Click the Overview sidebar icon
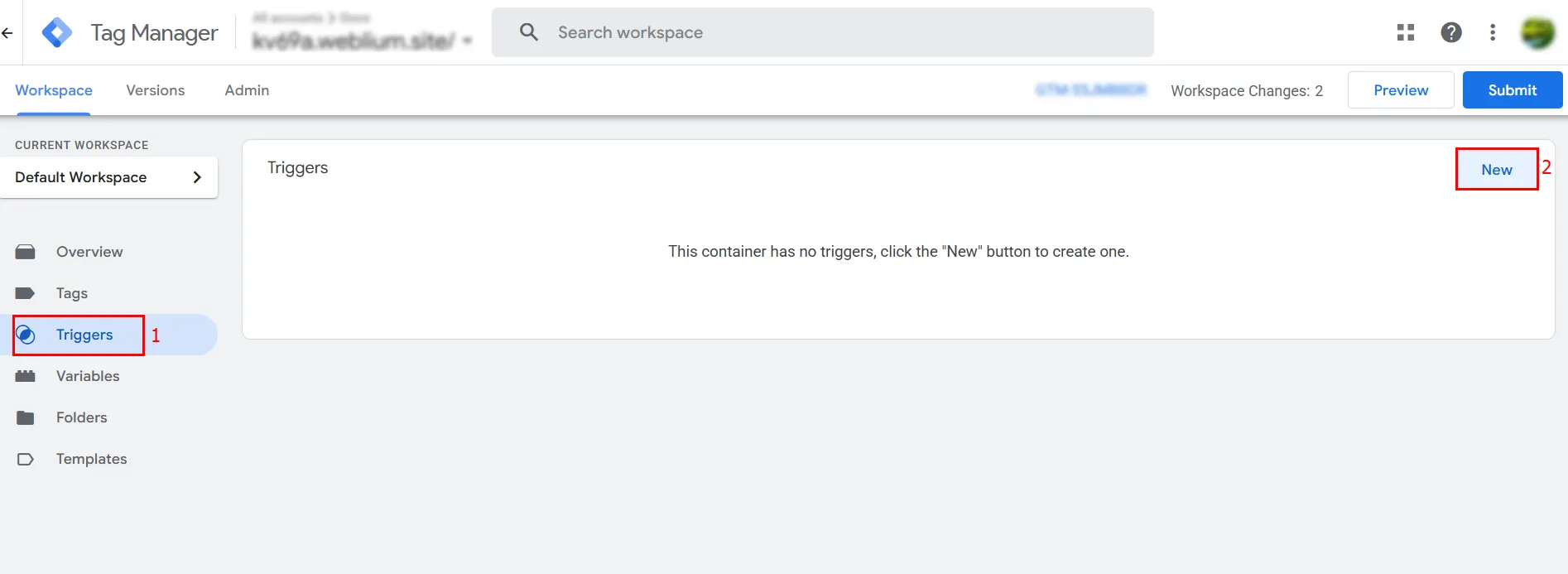Viewport: 1568px width, 574px height. tap(26, 252)
